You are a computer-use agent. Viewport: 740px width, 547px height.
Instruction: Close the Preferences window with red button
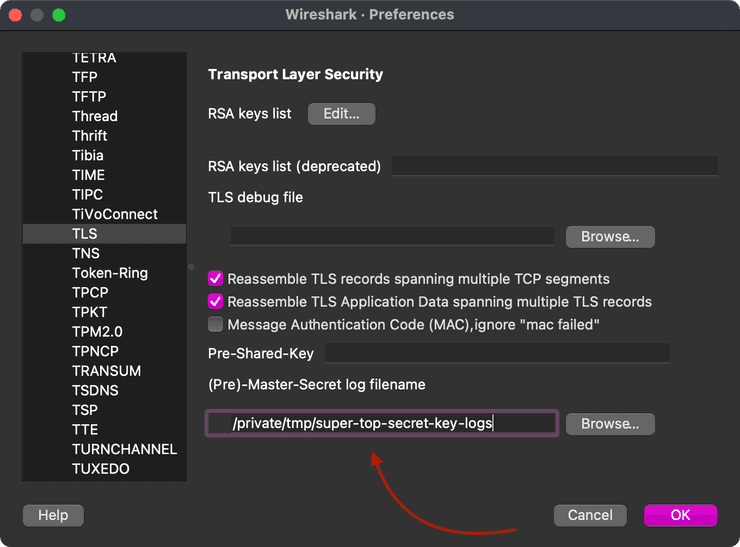[x=15, y=15]
